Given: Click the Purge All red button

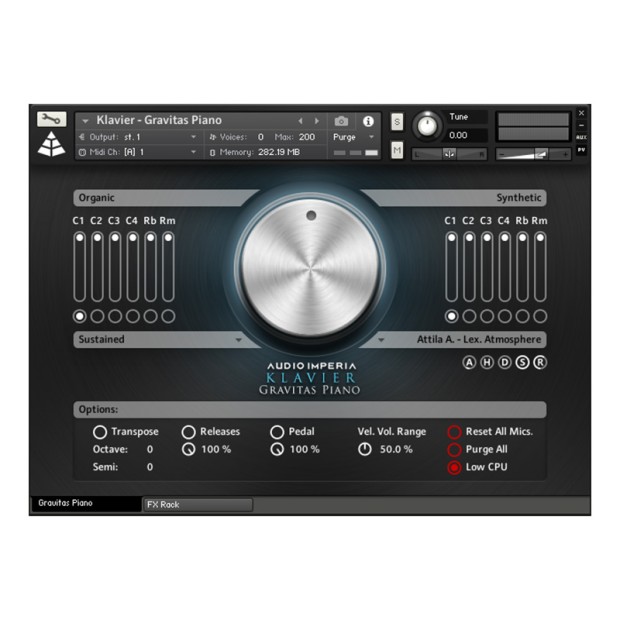Looking at the screenshot, I should click(x=454, y=450).
